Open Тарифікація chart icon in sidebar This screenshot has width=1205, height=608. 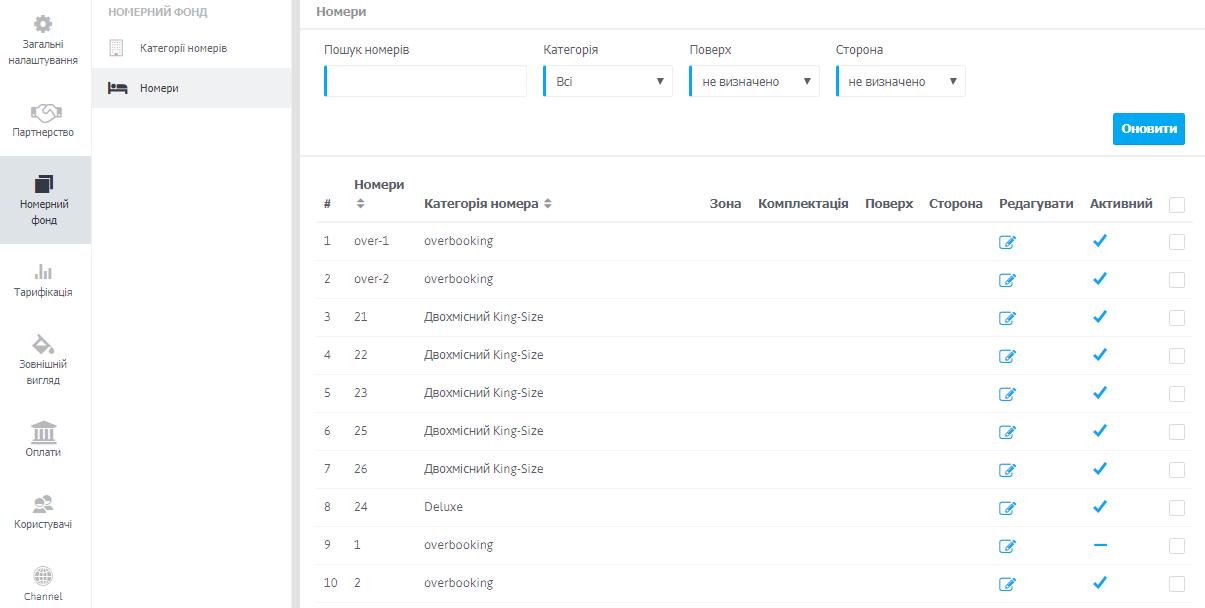click(x=45, y=271)
